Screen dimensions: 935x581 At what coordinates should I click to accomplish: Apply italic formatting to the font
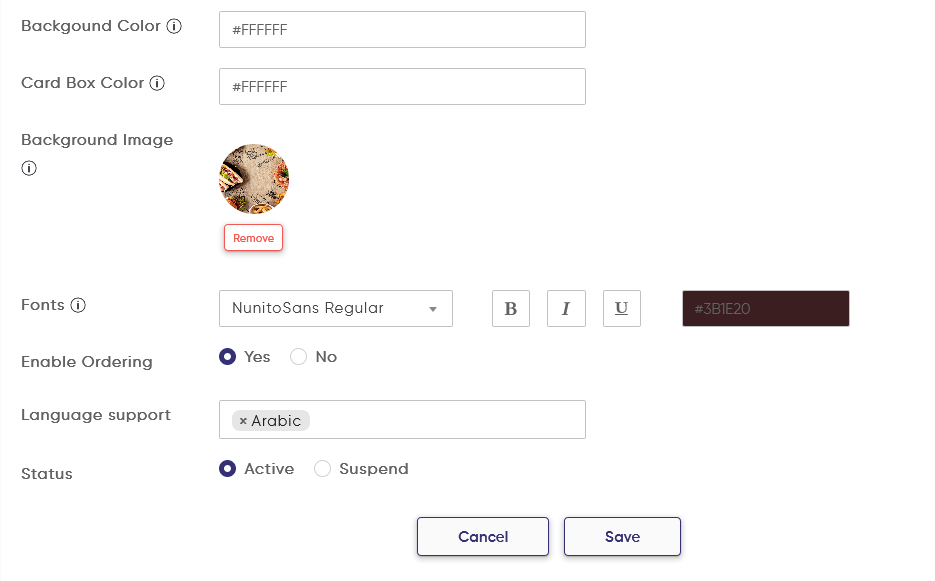(x=566, y=308)
